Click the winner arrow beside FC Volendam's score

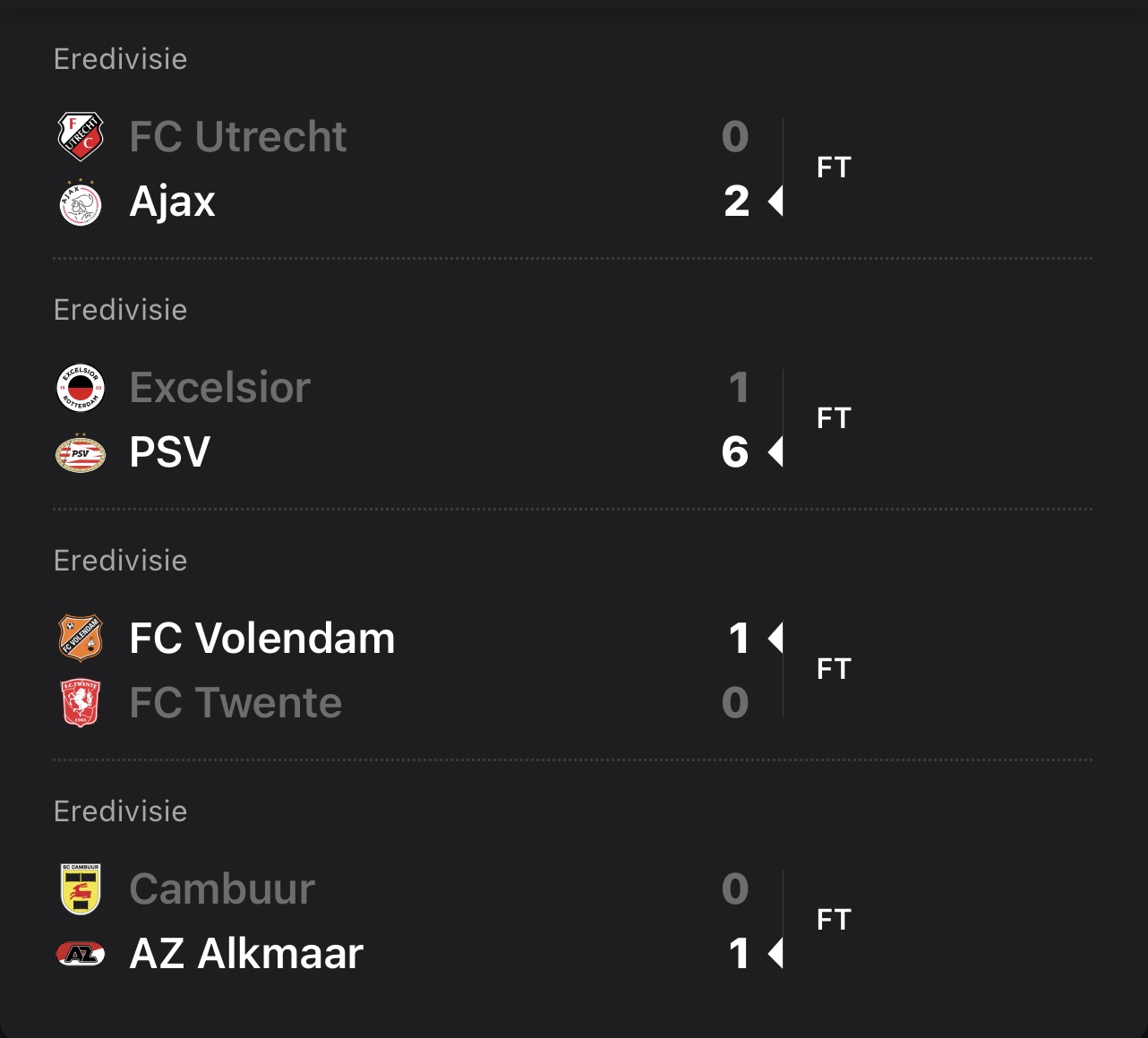pos(775,639)
